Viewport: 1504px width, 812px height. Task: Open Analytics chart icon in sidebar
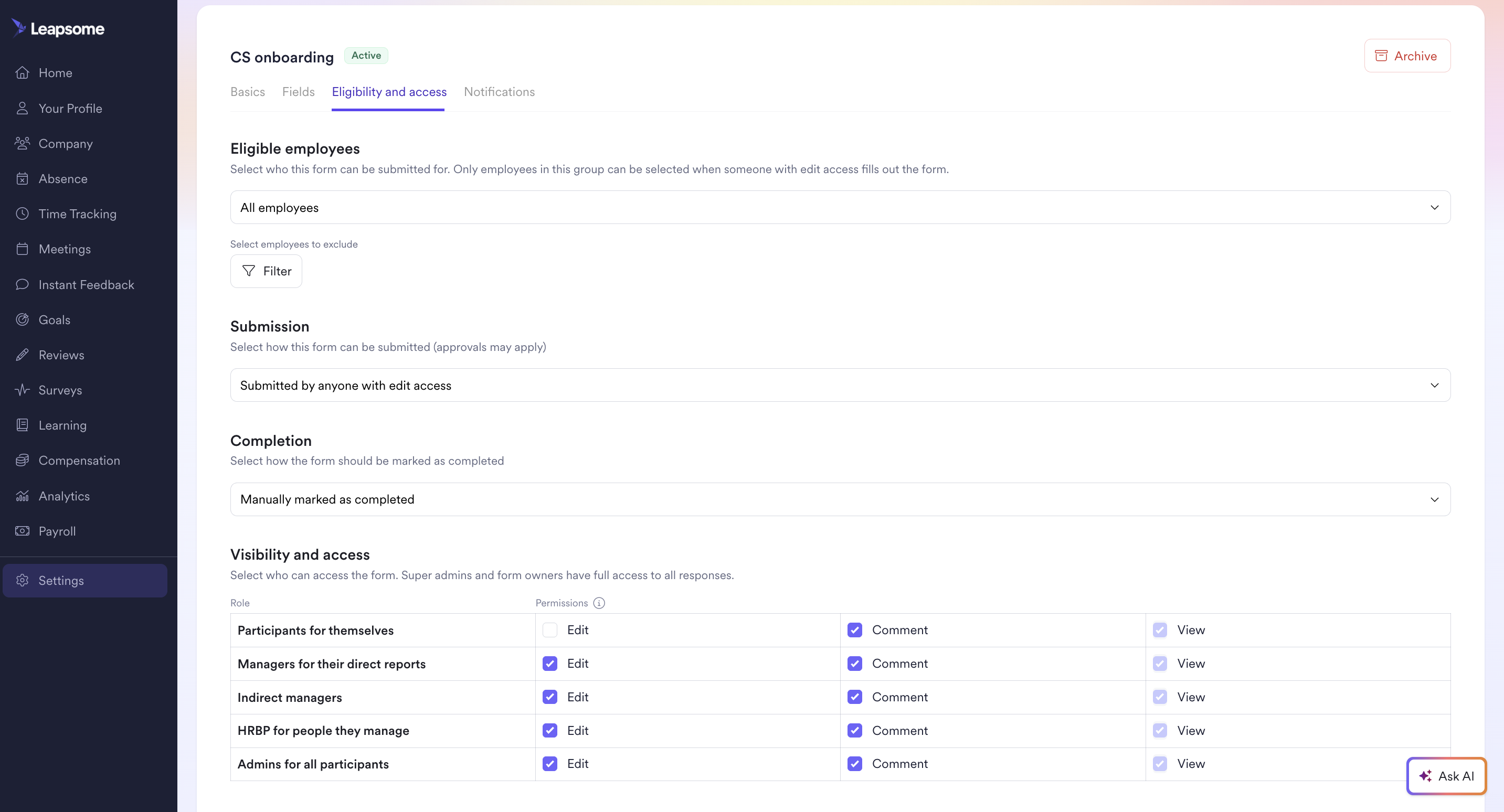(22, 496)
